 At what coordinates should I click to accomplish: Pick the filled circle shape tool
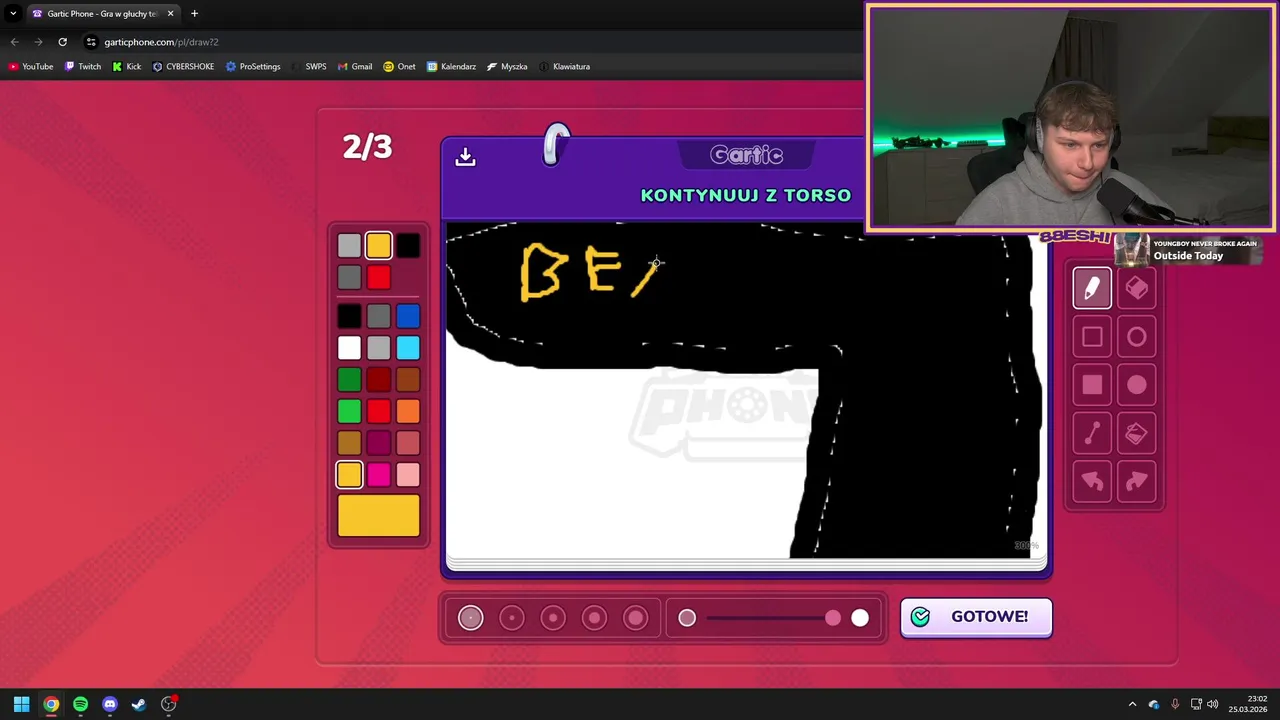pos(1137,385)
